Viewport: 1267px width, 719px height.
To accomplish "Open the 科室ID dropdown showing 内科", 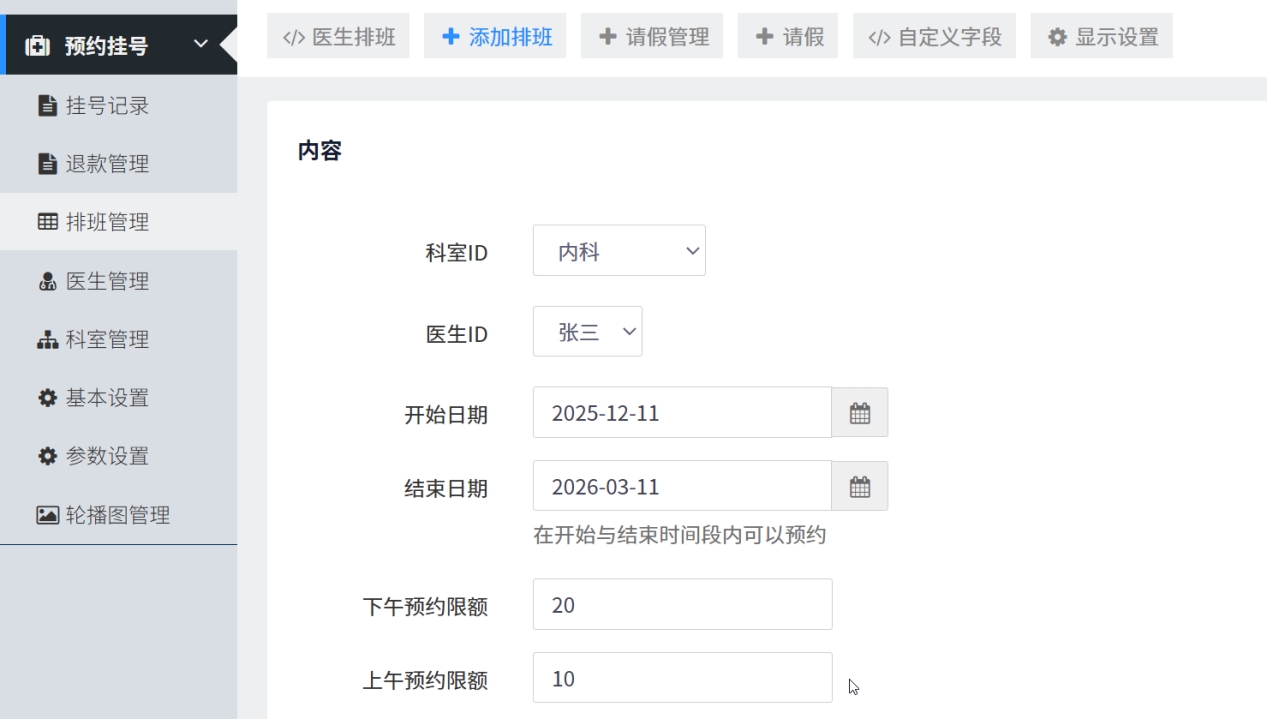I will pyautogui.click(x=619, y=251).
